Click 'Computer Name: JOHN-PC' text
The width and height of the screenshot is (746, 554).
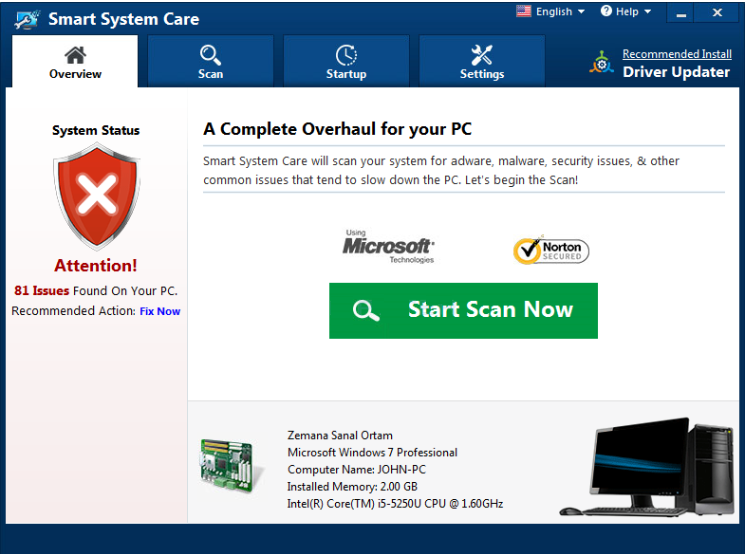pos(356,470)
